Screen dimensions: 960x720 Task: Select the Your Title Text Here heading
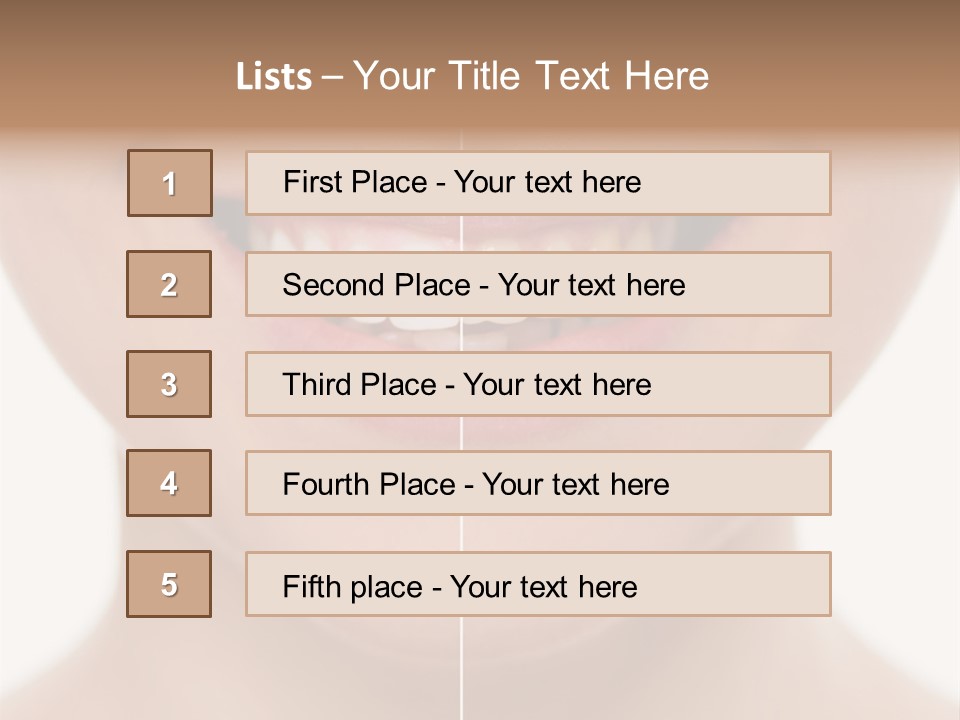(531, 76)
